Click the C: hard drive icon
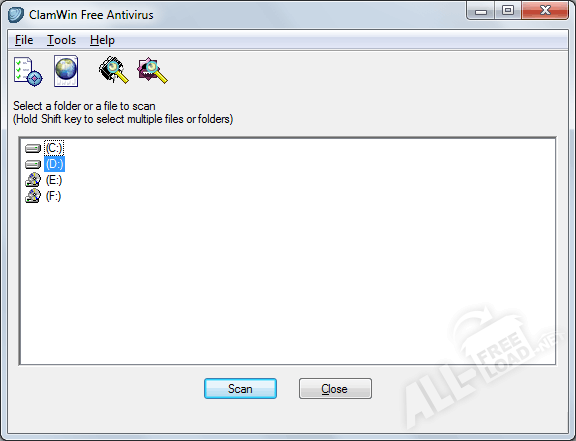576x441 pixels. pos(33,148)
